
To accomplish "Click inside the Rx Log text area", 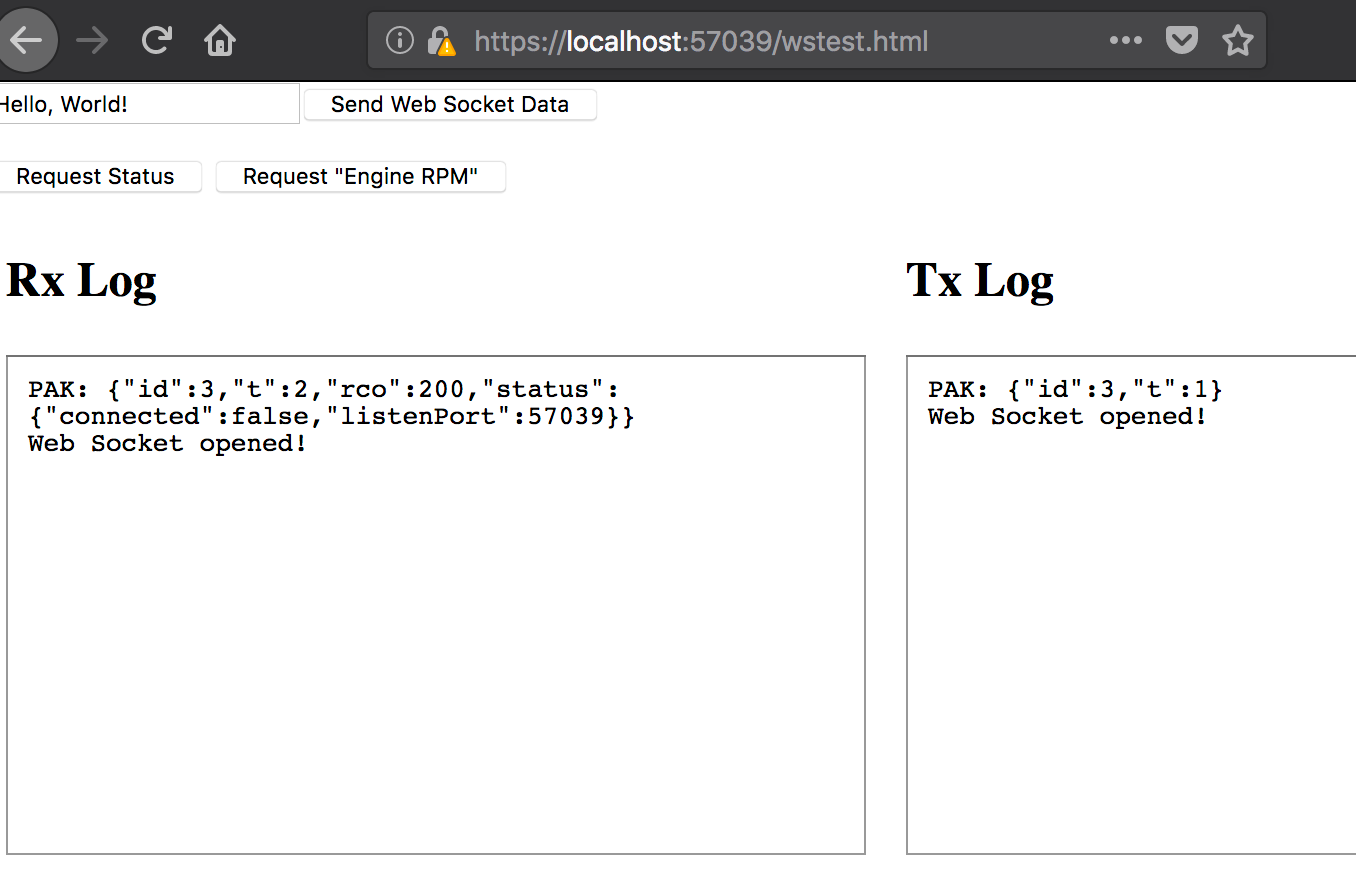I will (436, 604).
